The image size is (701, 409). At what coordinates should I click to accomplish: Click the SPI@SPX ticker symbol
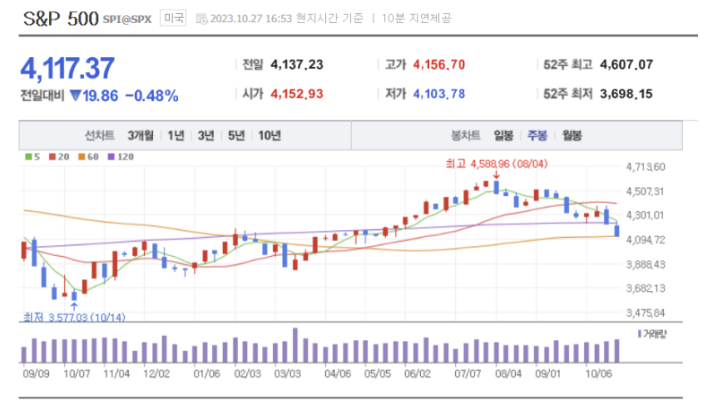127,19
